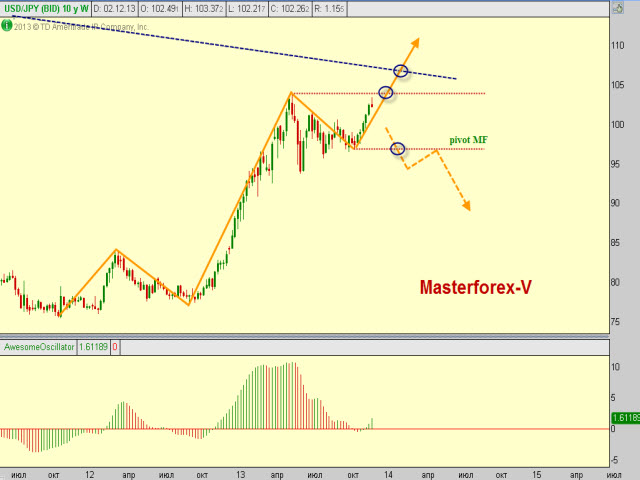
Task: Click the red 0 value beside 1.61189
Action: coord(115,347)
